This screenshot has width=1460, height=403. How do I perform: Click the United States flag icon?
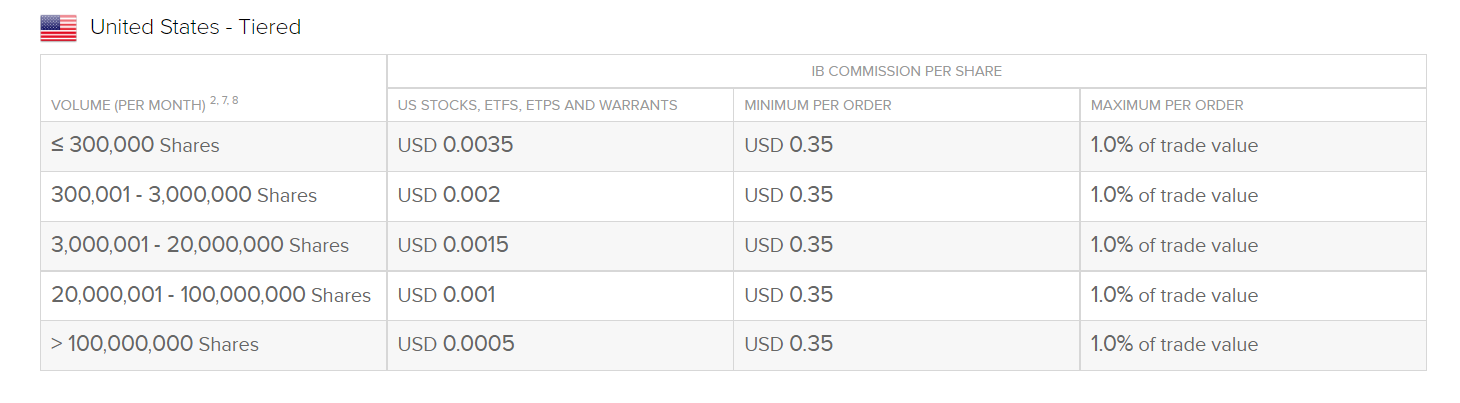[x=58, y=28]
